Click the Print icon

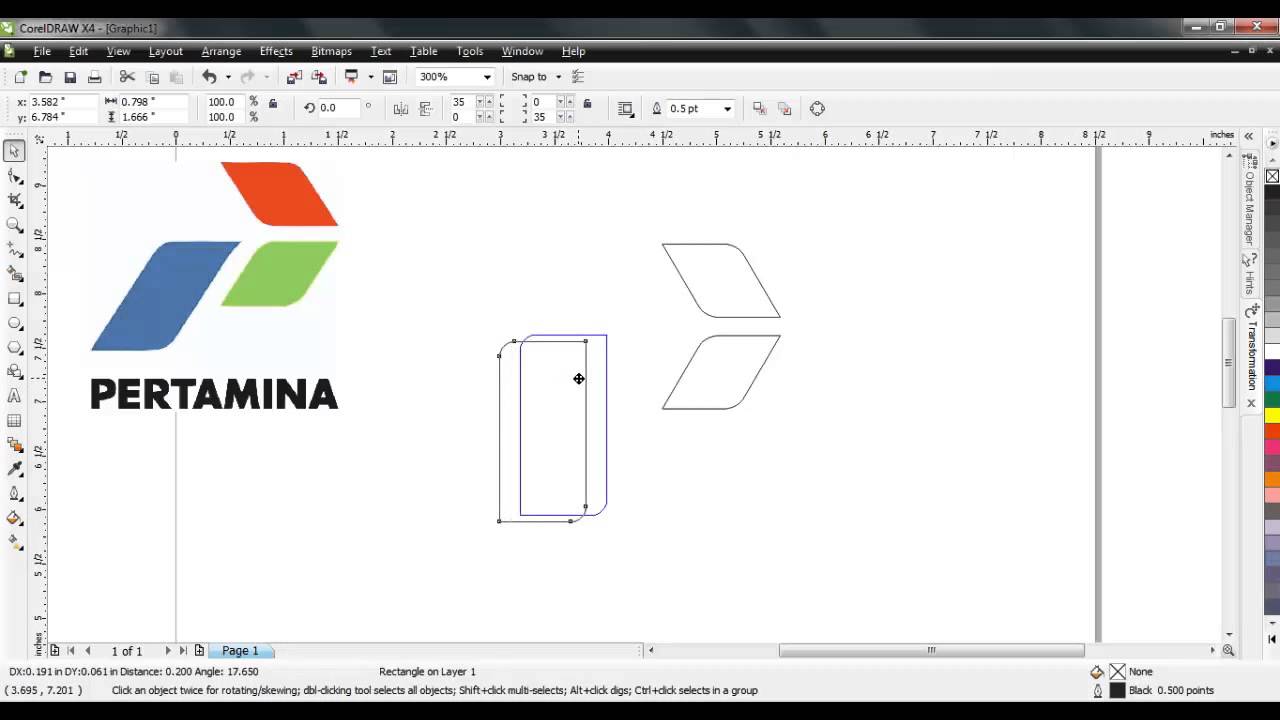[95, 77]
